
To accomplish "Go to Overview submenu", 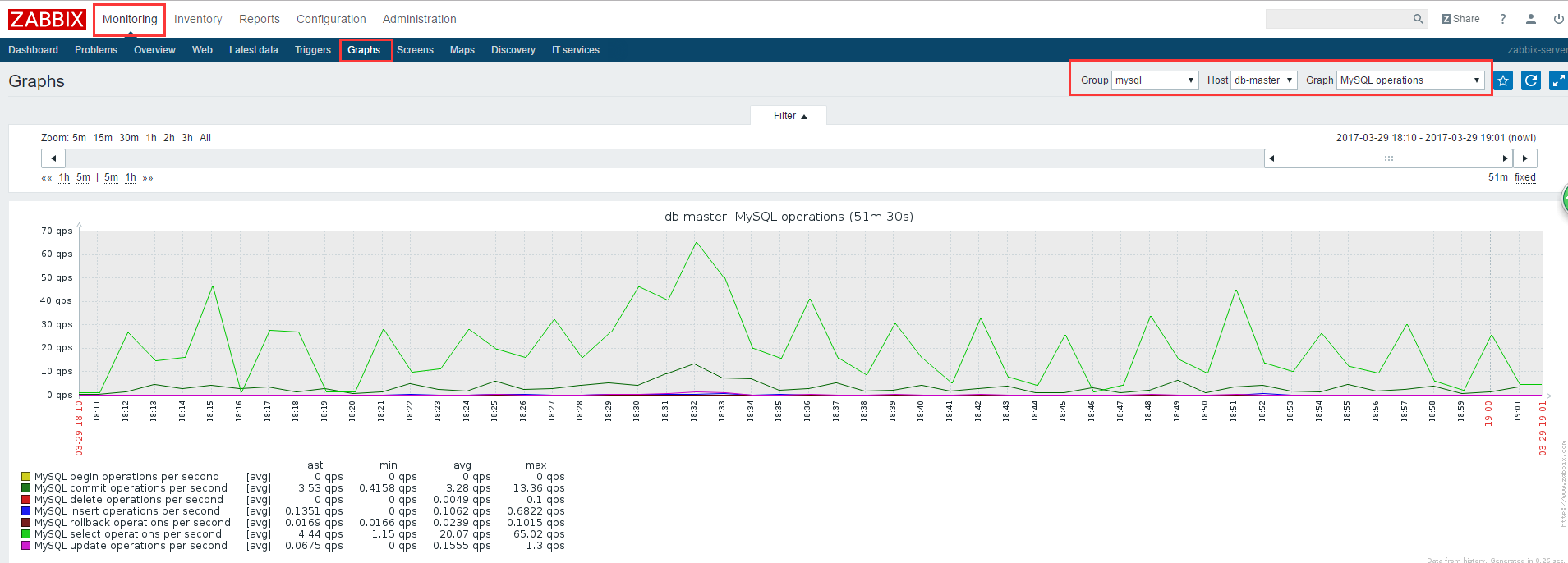I will [154, 50].
